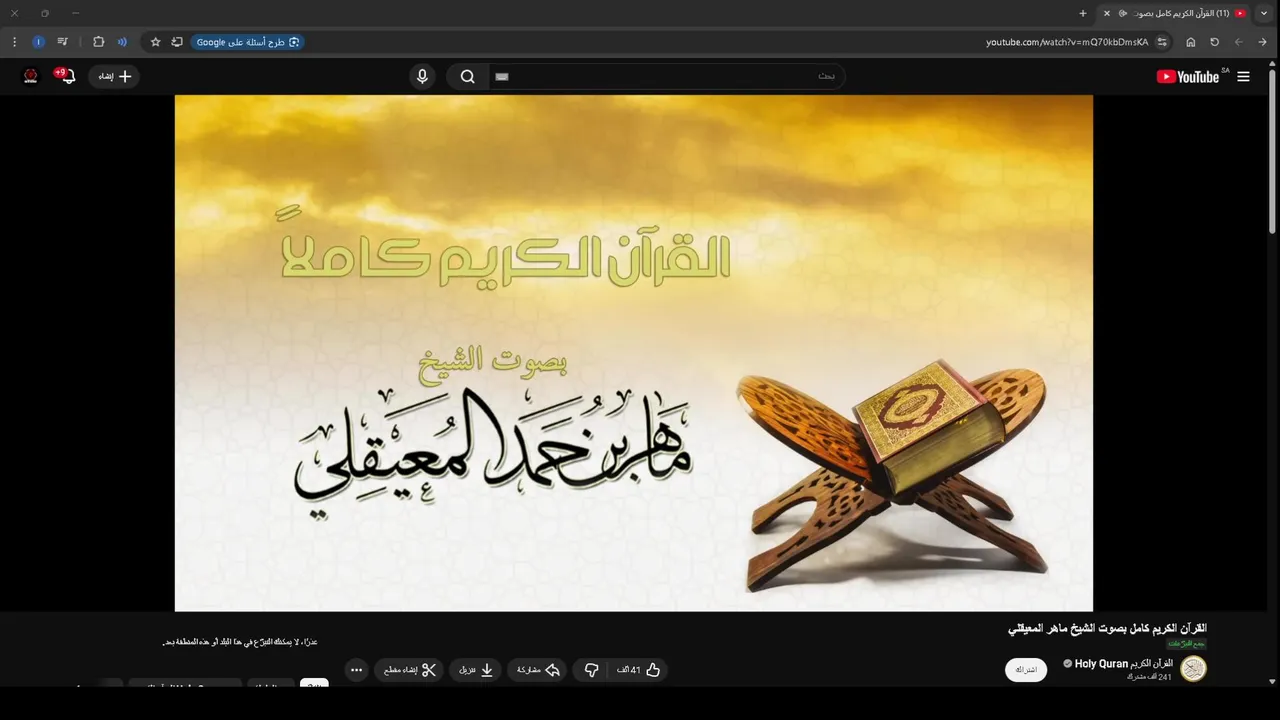Open YouTube notifications bell
The width and height of the screenshot is (1280, 720).
[66, 76]
